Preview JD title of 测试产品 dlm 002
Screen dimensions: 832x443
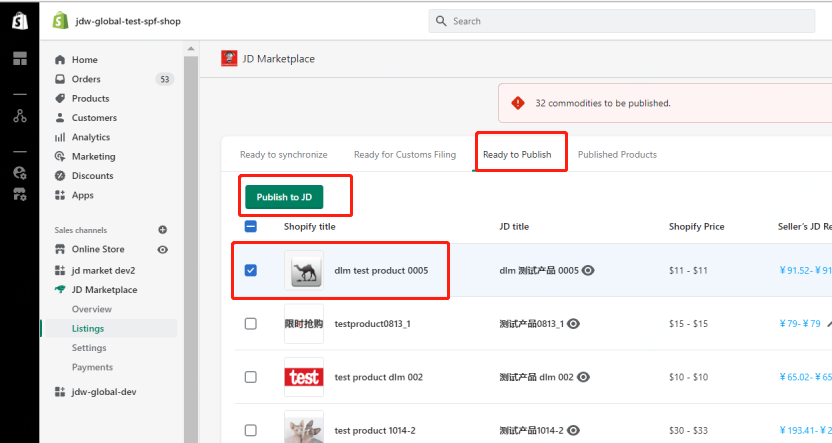(x=583, y=377)
